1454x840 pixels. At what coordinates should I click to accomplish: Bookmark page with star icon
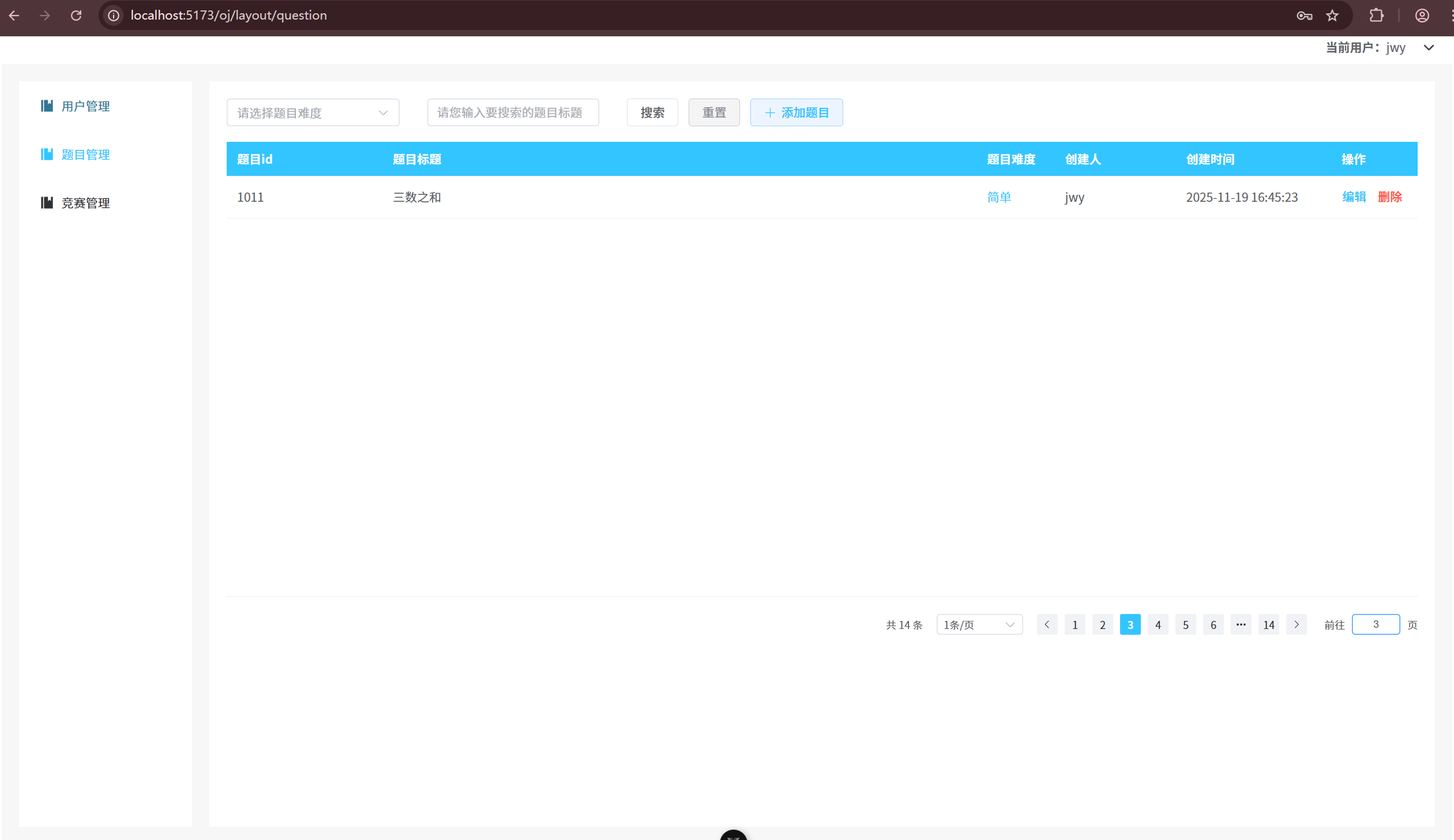pyautogui.click(x=1332, y=16)
